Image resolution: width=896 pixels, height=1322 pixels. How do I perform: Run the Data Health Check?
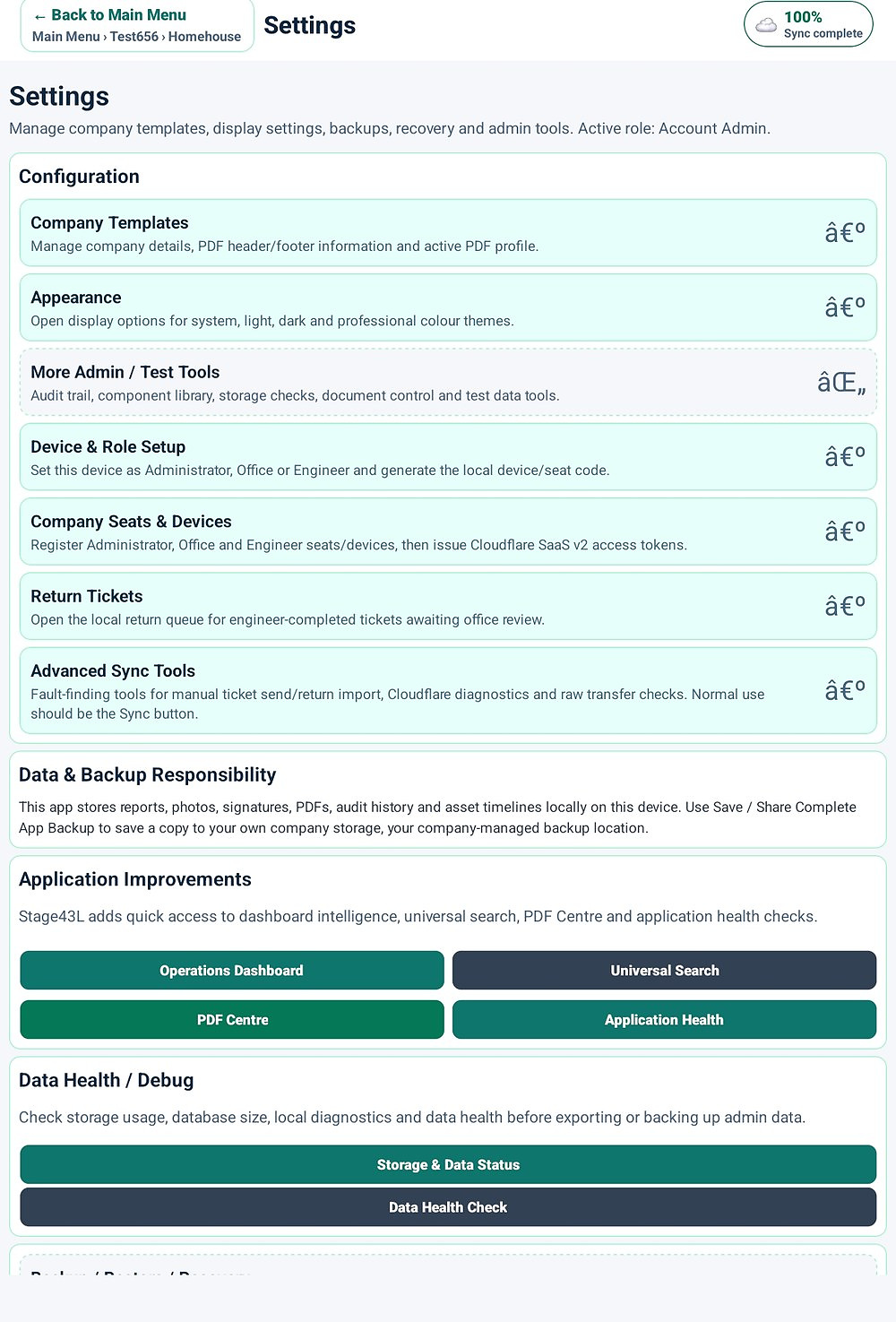coord(448,1207)
